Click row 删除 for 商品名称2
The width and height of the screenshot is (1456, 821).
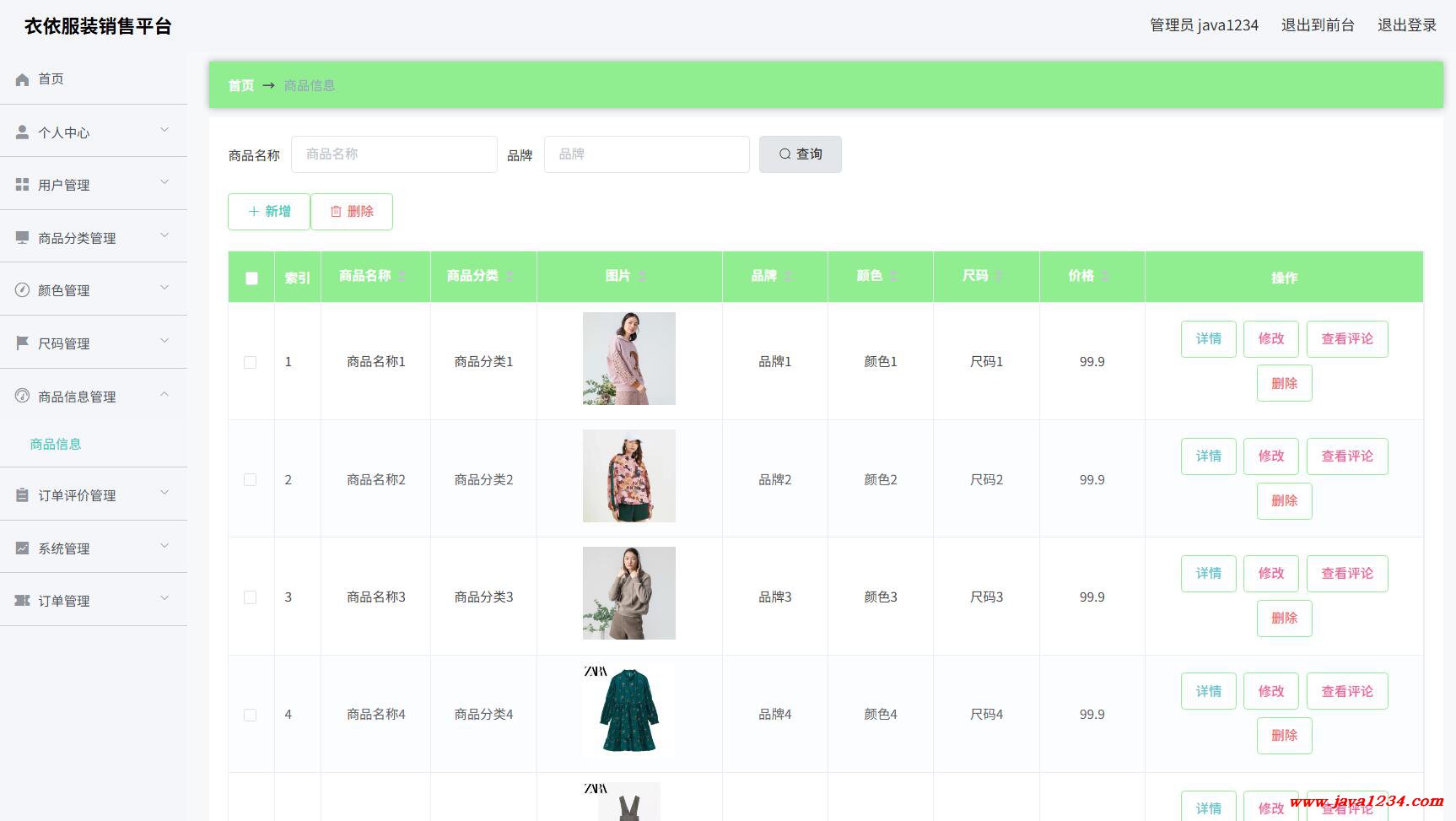click(1285, 501)
